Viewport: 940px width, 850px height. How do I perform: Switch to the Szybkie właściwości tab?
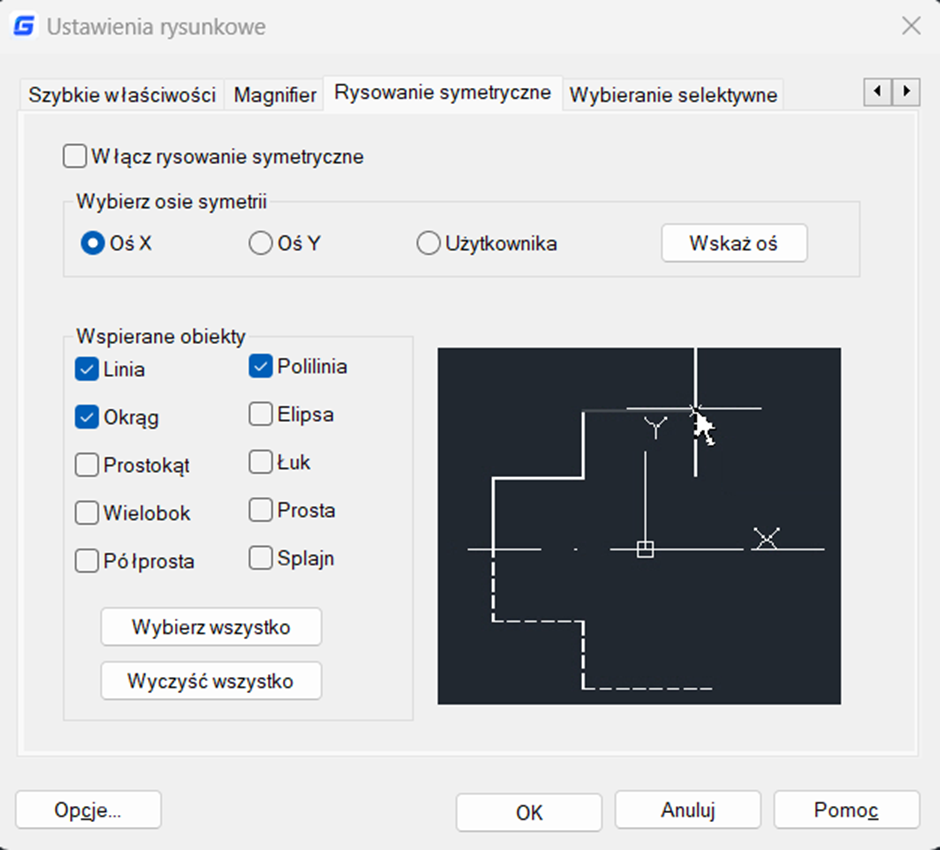[x=122, y=95]
